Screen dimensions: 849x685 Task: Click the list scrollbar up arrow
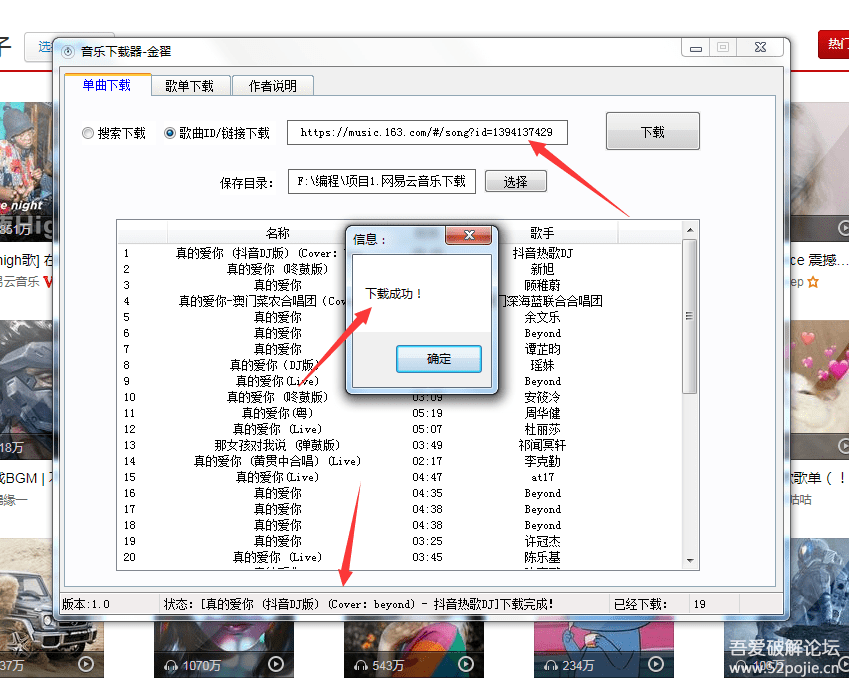690,230
